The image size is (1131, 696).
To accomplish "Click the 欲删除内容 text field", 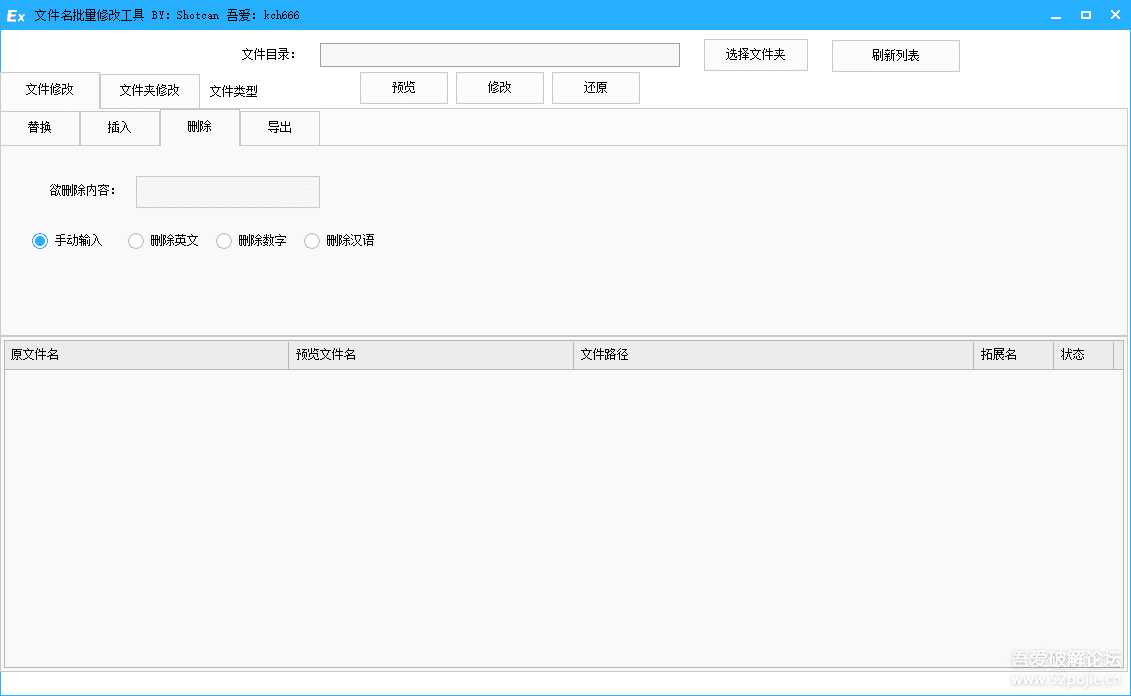I will [x=227, y=191].
